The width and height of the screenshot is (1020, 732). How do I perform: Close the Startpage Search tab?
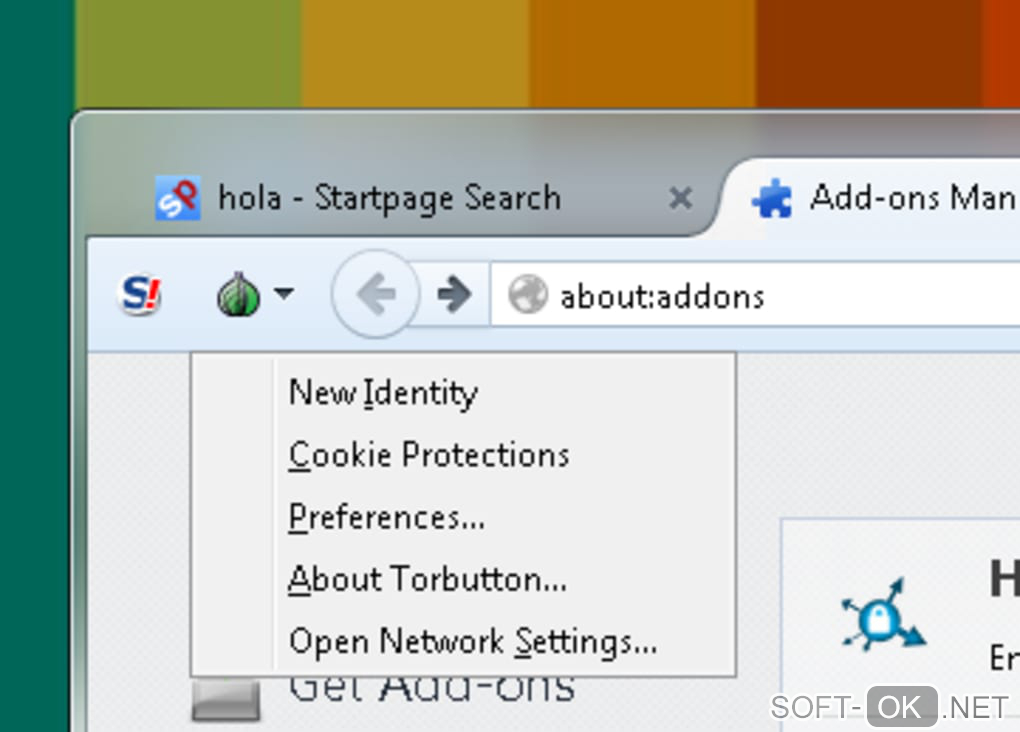(x=680, y=198)
